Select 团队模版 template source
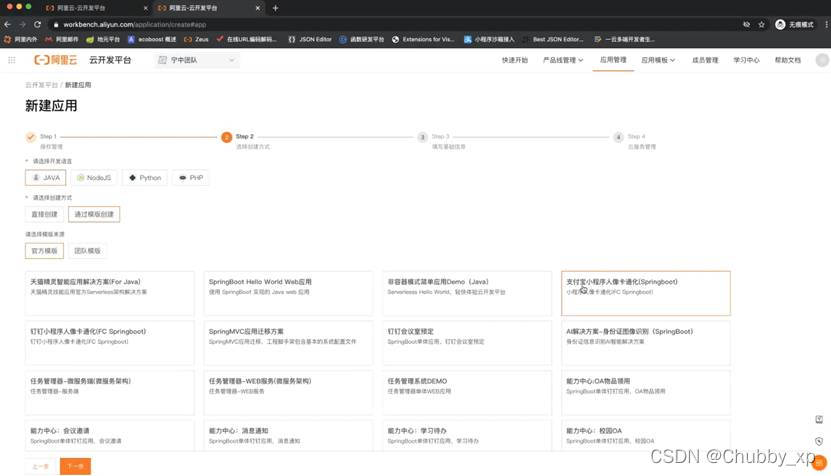The image size is (831, 476). click(x=87, y=251)
